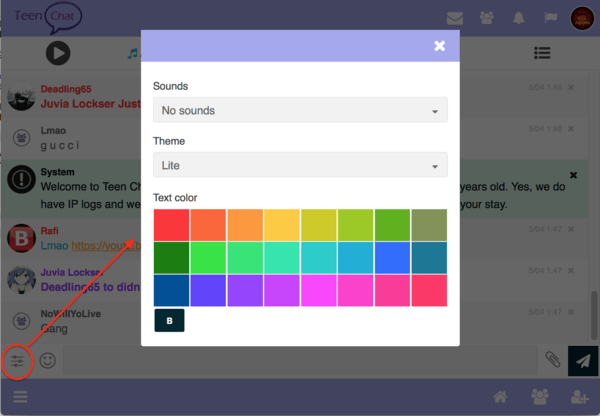Viewport: 600px width, 416px height.
Task: Open the chat options sliders icon
Action: pos(17,361)
